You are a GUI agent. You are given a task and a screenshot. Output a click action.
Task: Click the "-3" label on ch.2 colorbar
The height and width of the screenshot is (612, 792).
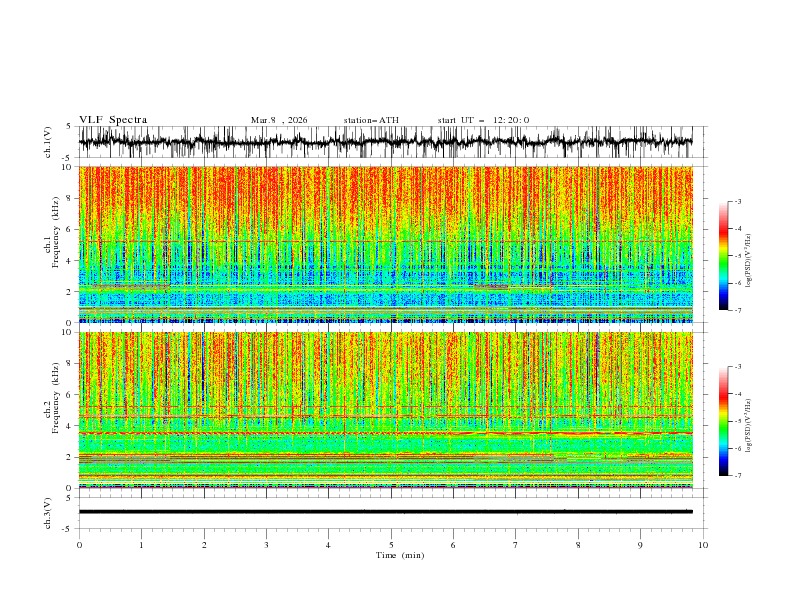(737, 367)
